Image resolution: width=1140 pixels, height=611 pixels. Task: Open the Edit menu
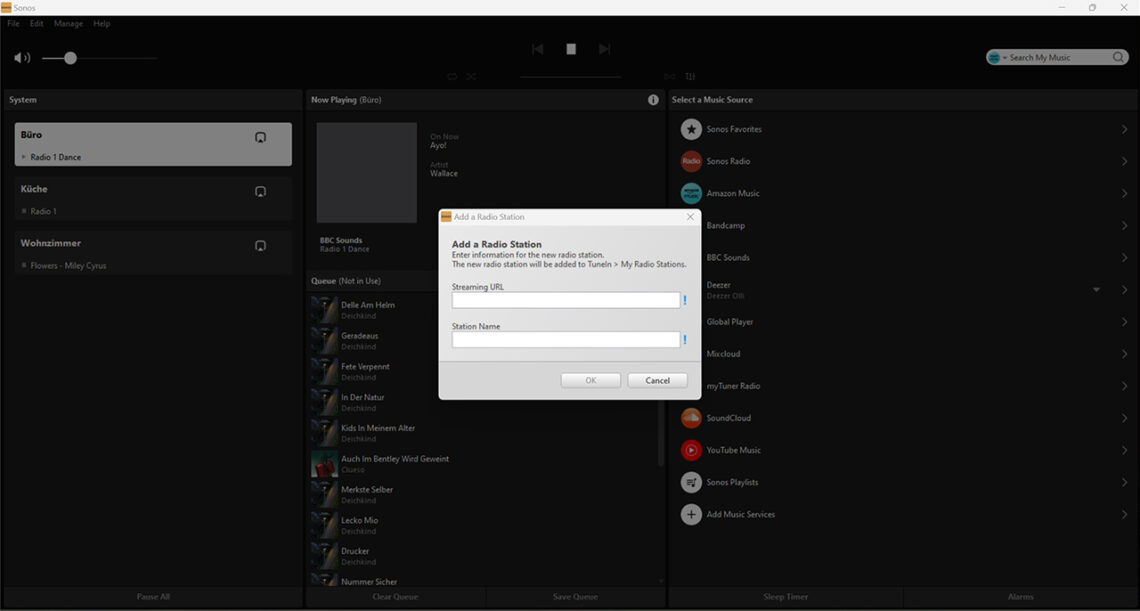(x=36, y=23)
